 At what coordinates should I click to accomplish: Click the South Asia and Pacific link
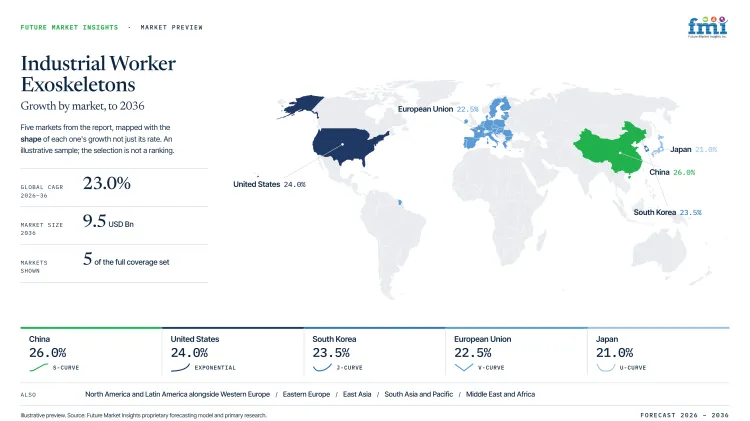point(419,394)
